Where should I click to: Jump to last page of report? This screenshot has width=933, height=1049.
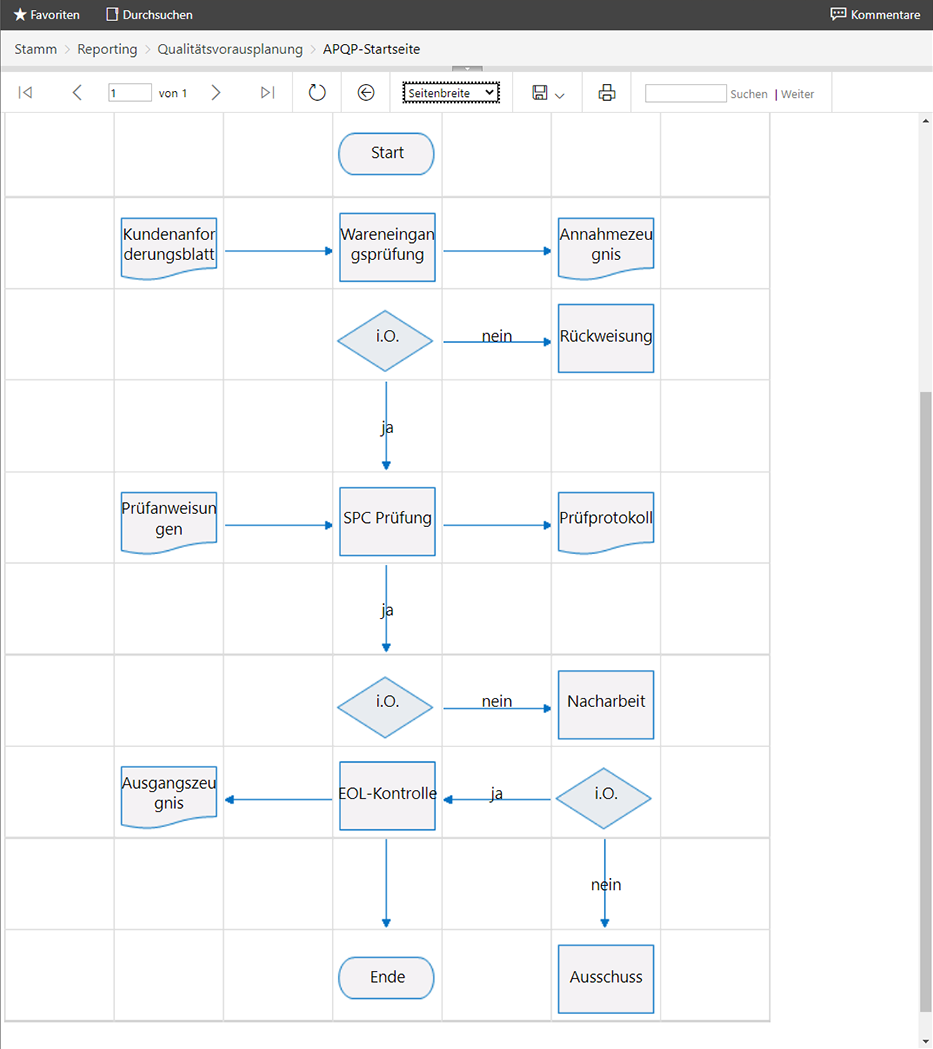click(267, 93)
